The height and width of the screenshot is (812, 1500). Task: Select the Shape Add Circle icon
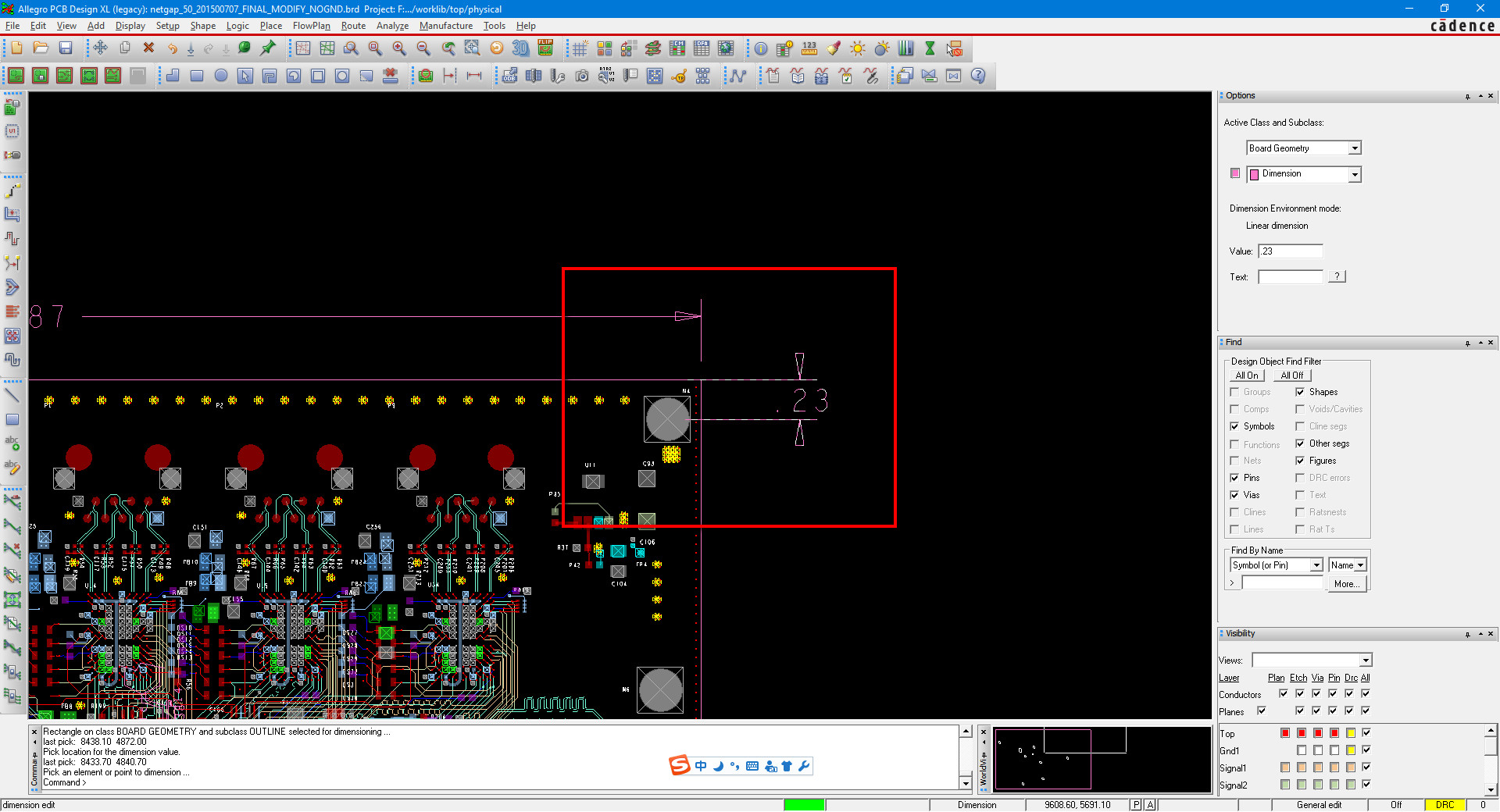click(x=221, y=76)
